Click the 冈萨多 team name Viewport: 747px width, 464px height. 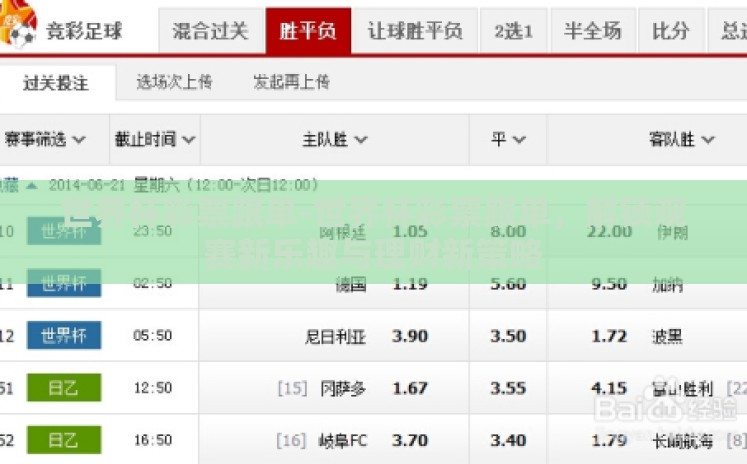[343, 389]
